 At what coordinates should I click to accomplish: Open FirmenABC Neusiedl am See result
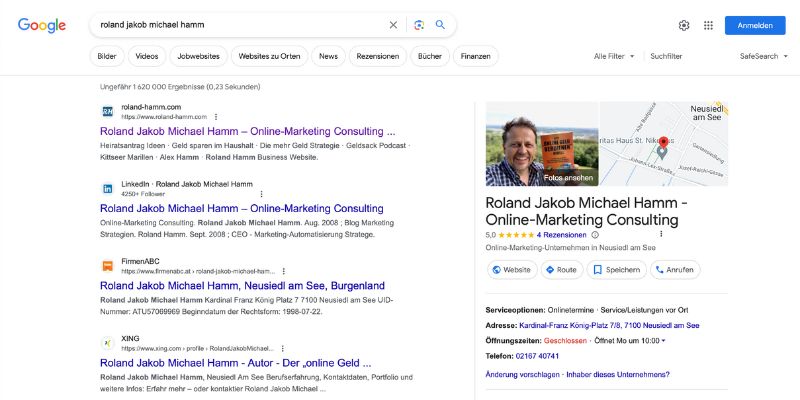tap(242, 285)
